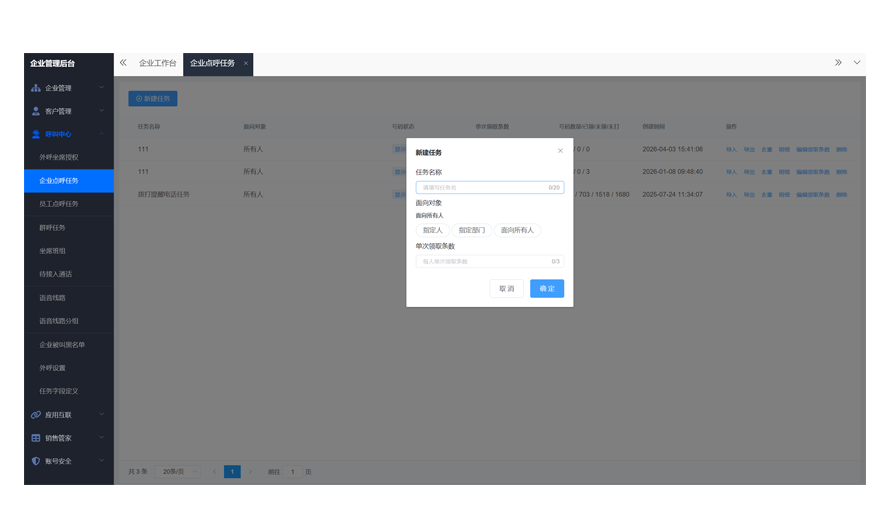Click the 销售管家 table icon
Viewport: 882px width, 531px height.
tap(36, 438)
